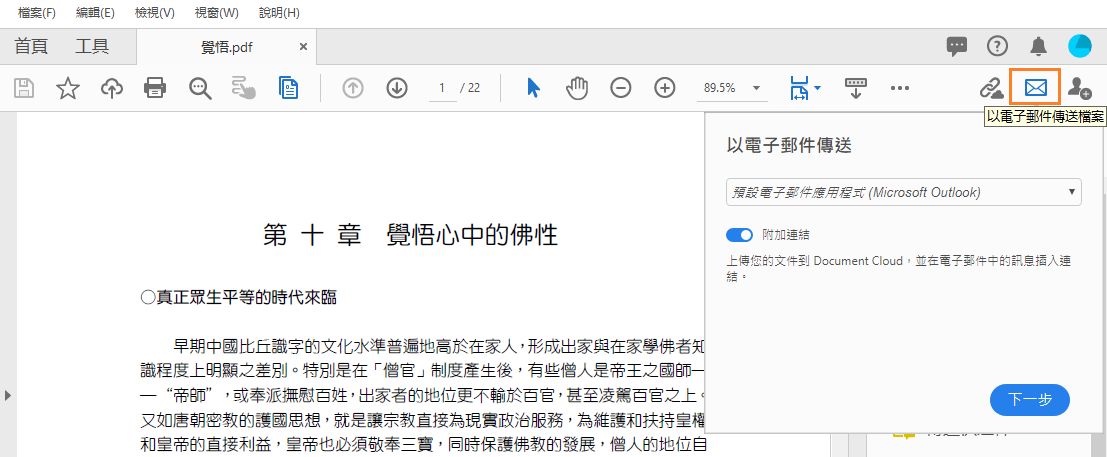Open the 89.5% zoom level dropdown
Viewport: 1107px width, 457px height.
pos(731,88)
